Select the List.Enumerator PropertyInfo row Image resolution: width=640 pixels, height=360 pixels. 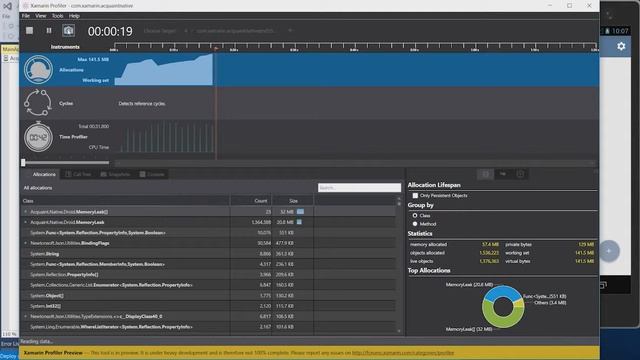[208, 285]
